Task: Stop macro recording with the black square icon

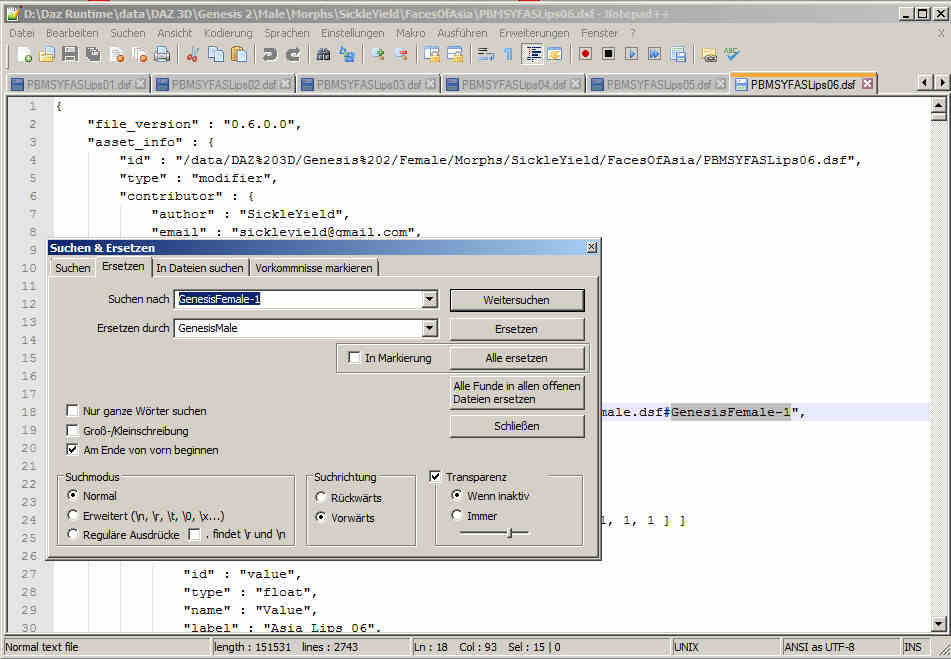Action: click(x=608, y=55)
